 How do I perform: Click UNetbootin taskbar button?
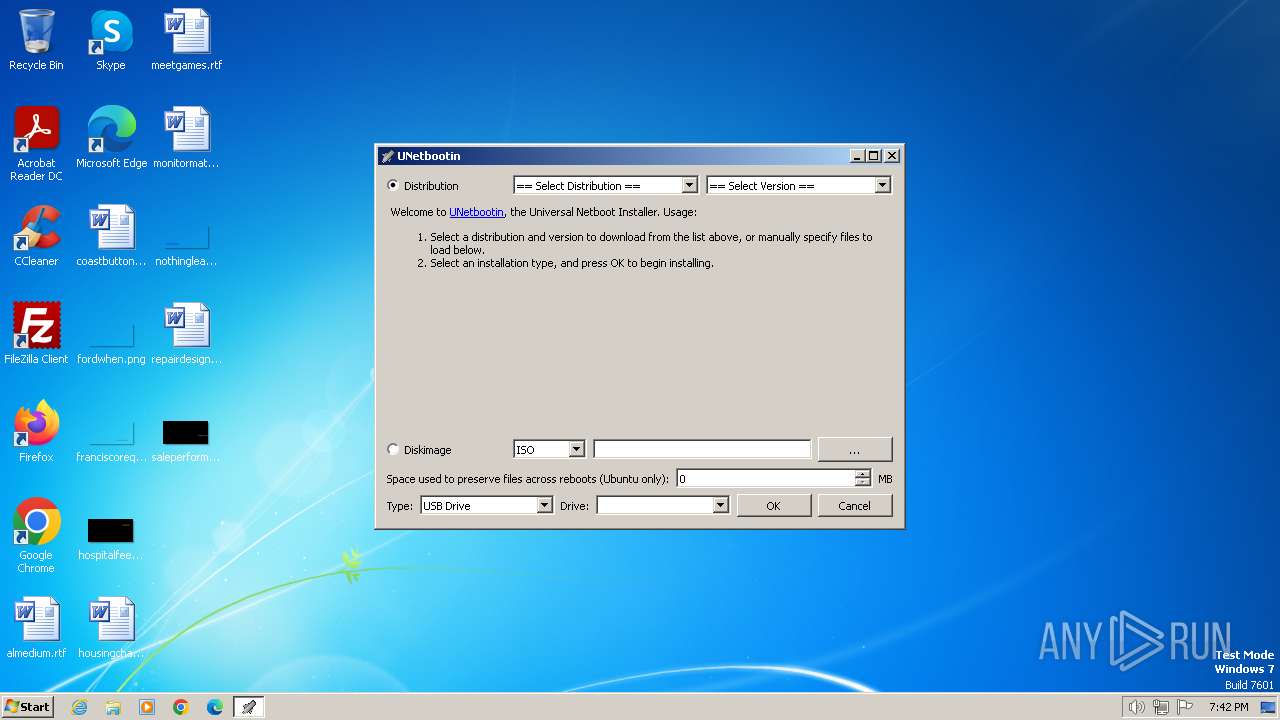(x=249, y=707)
